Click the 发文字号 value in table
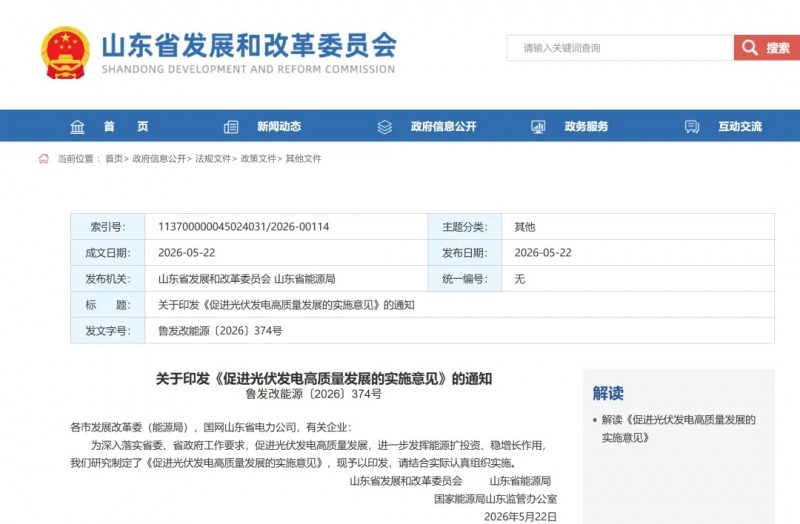 pos(220,331)
